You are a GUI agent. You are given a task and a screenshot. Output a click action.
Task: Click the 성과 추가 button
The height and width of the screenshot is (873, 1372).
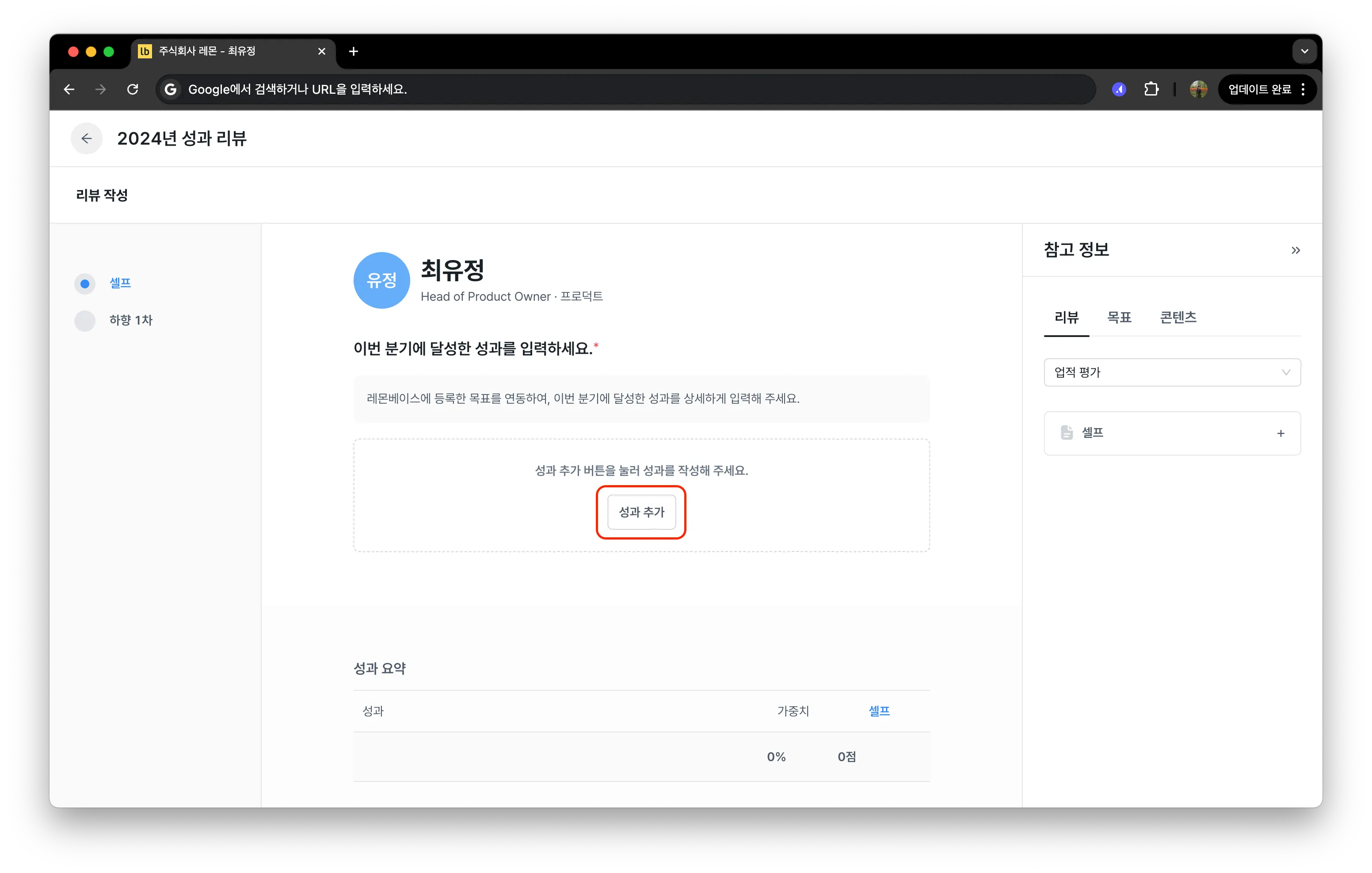click(x=641, y=512)
